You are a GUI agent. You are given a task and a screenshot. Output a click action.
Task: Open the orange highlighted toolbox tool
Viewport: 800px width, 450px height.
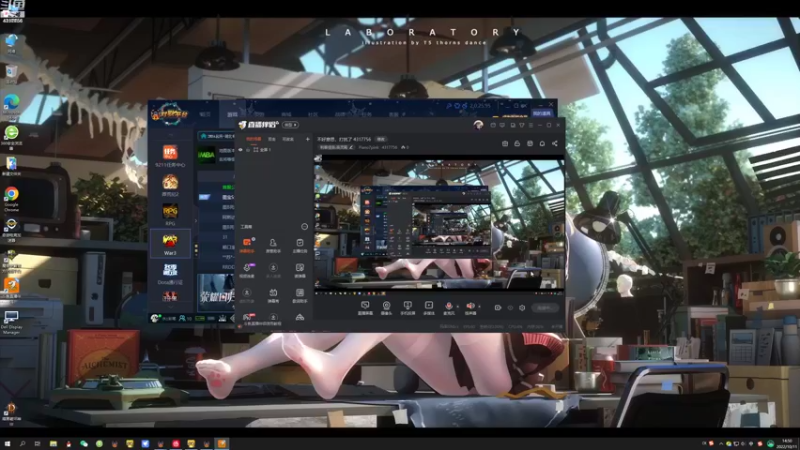247,244
